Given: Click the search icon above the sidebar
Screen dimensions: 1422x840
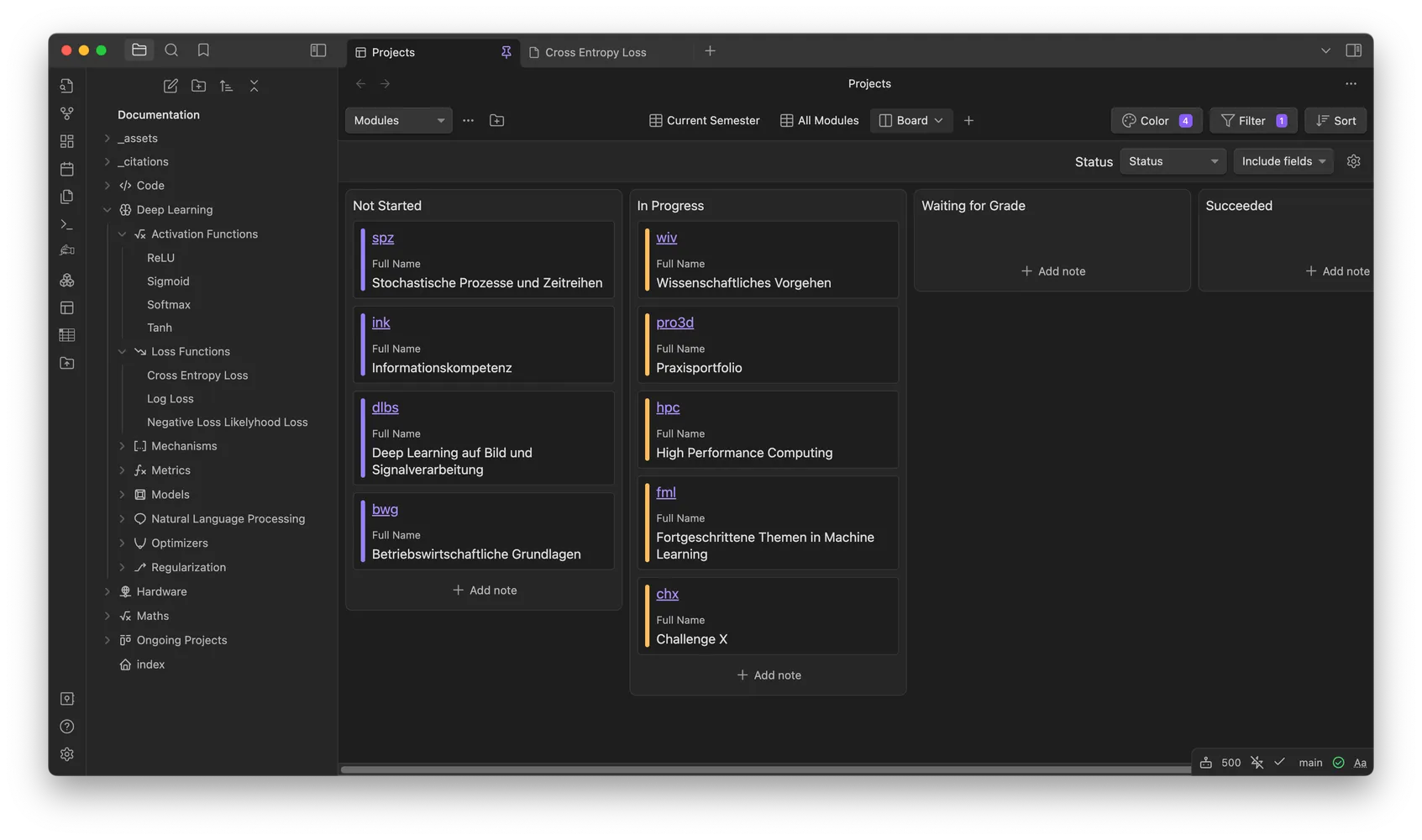Looking at the screenshot, I should (x=171, y=50).
